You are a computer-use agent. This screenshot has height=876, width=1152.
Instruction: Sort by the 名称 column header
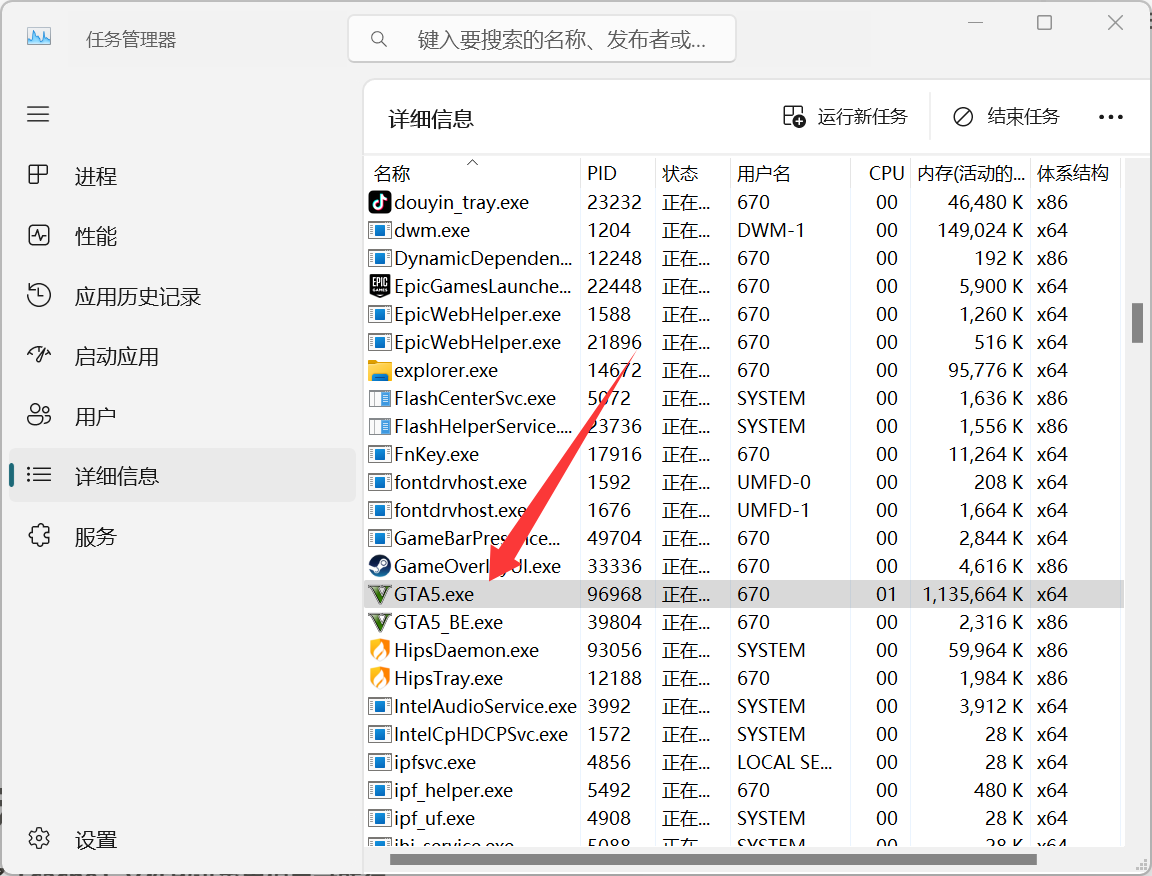(392, 173)
